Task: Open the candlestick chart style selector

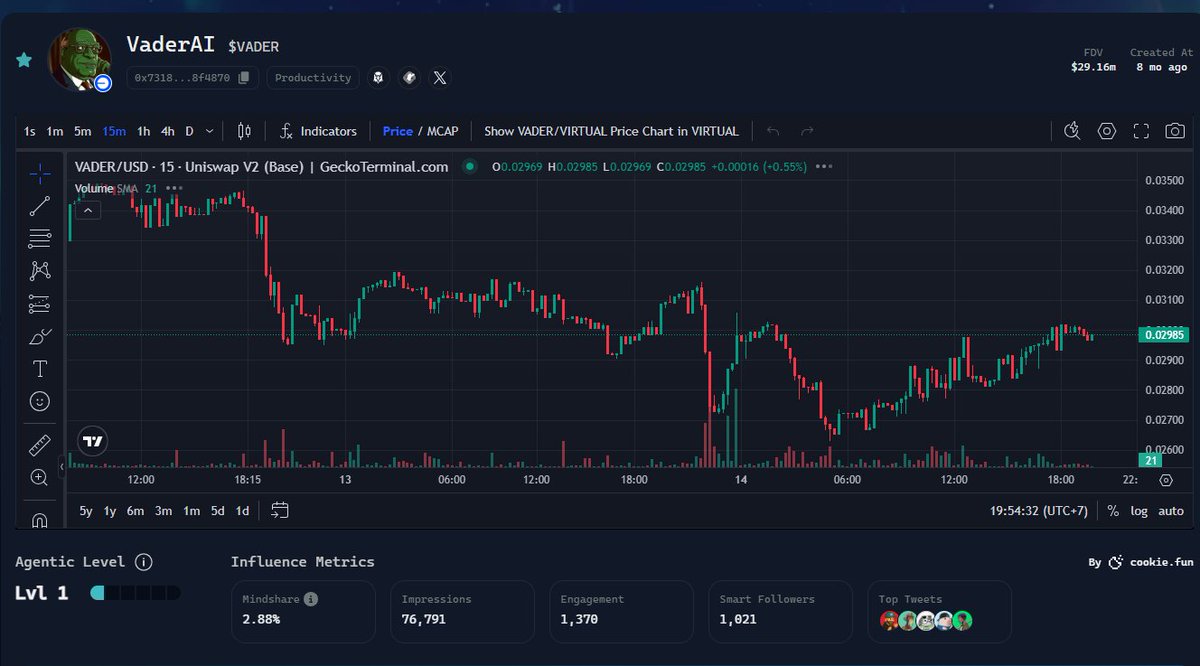Action: click(x=244, y=131)
